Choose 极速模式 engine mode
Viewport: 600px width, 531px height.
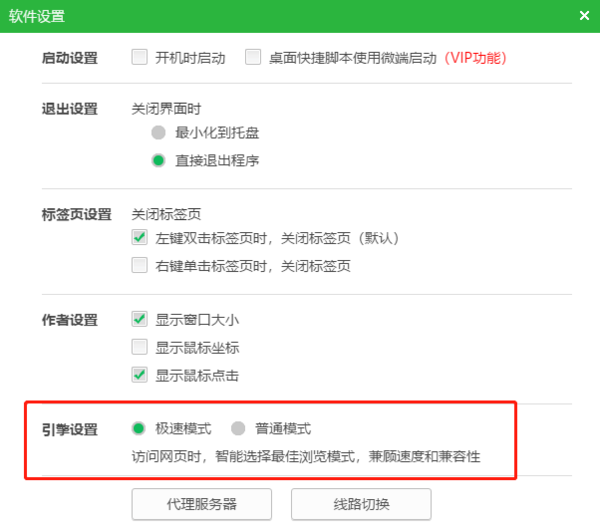click(139, 429)
